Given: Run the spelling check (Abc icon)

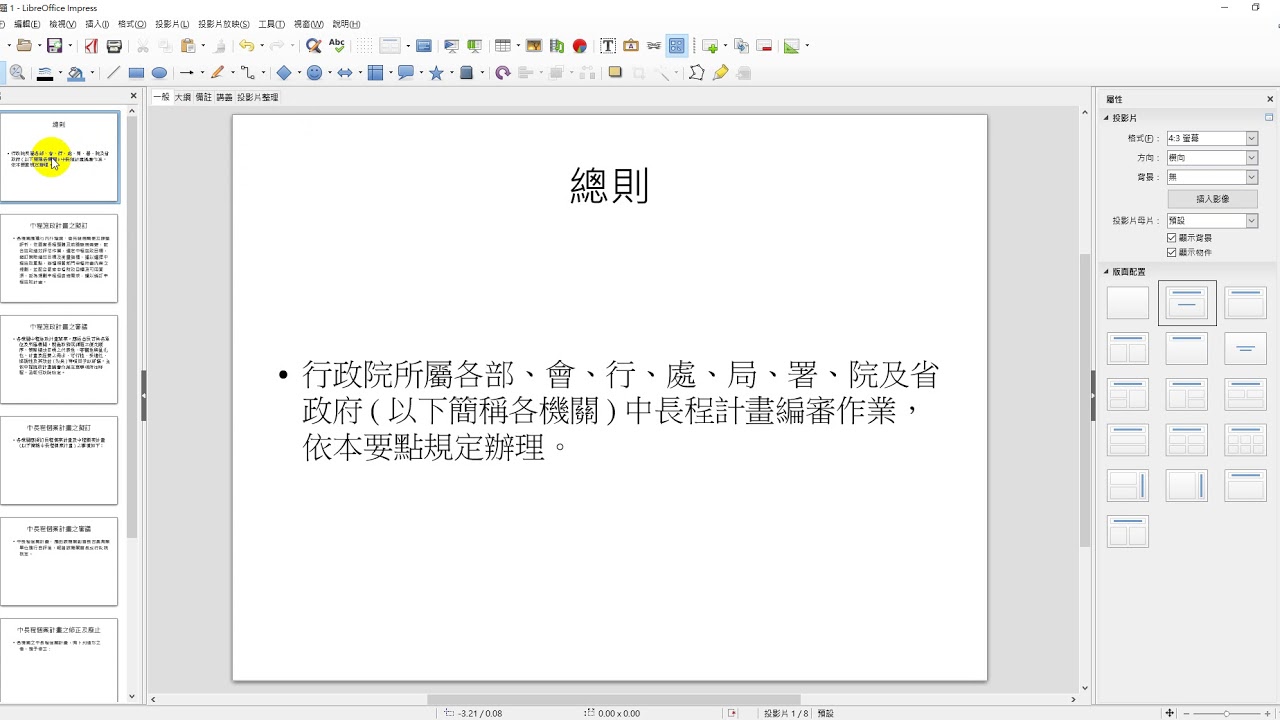Looking at the screenshot, I should [337, 46].
